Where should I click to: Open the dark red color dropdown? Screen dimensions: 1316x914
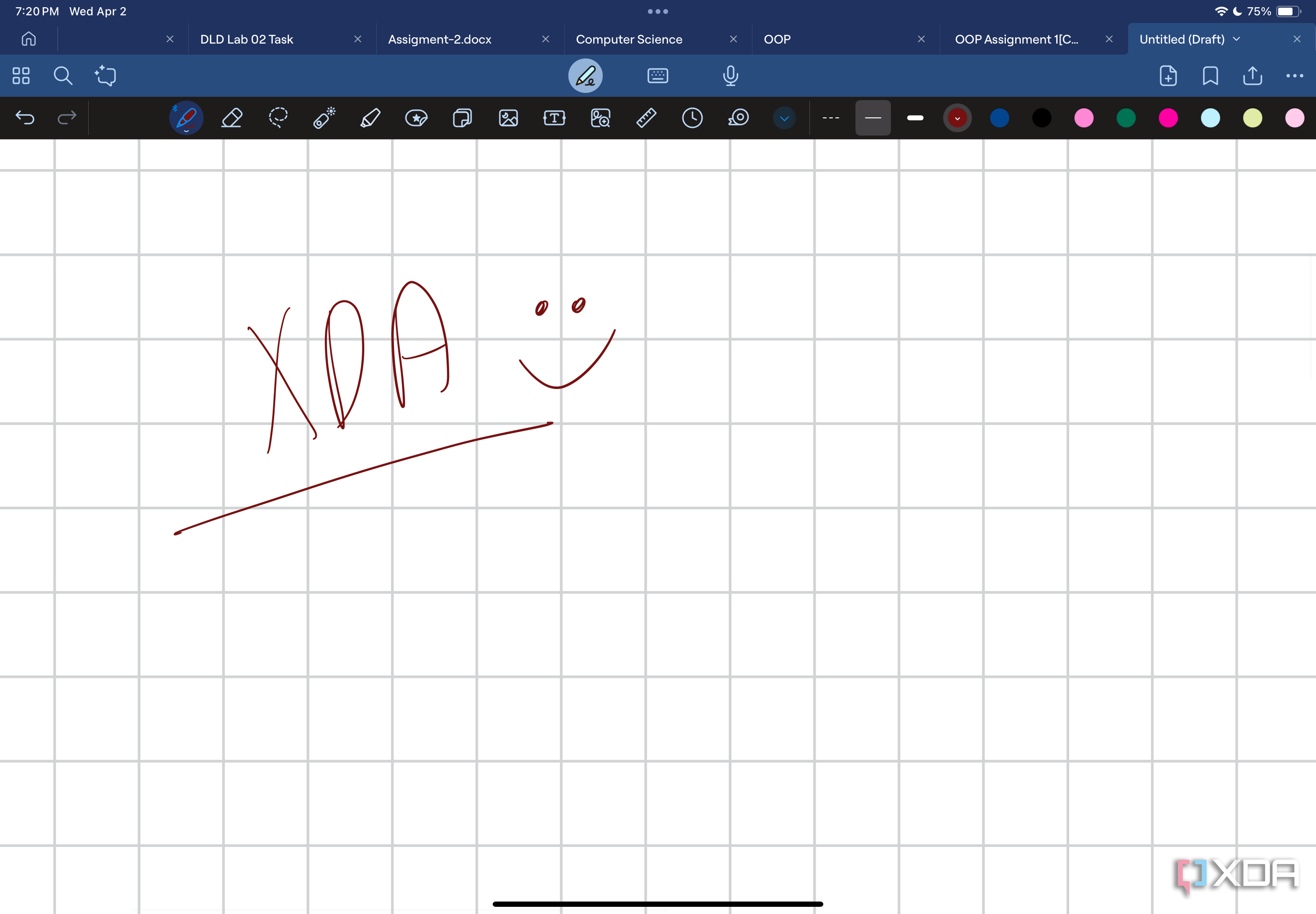[x=957, y=118]
